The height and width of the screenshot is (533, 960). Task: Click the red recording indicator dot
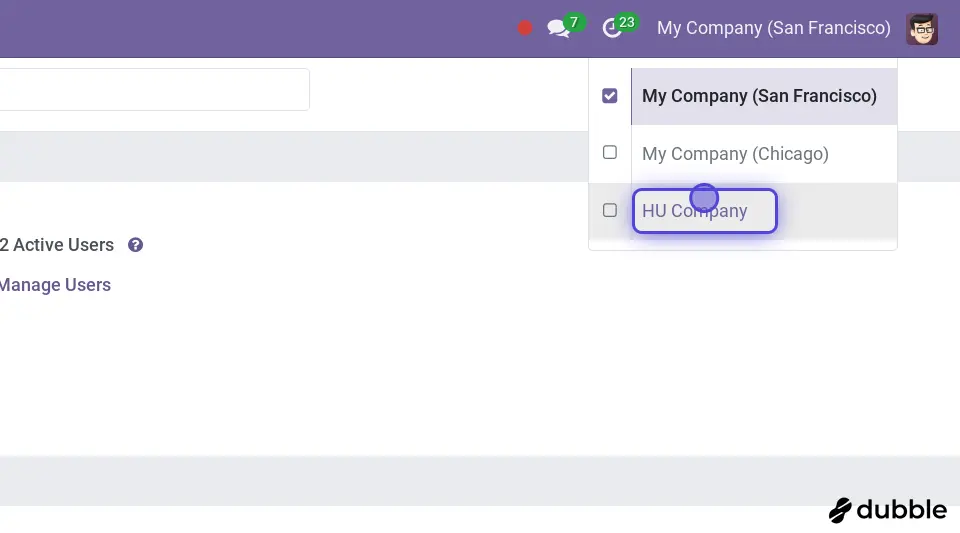click(x=525, y=28)
